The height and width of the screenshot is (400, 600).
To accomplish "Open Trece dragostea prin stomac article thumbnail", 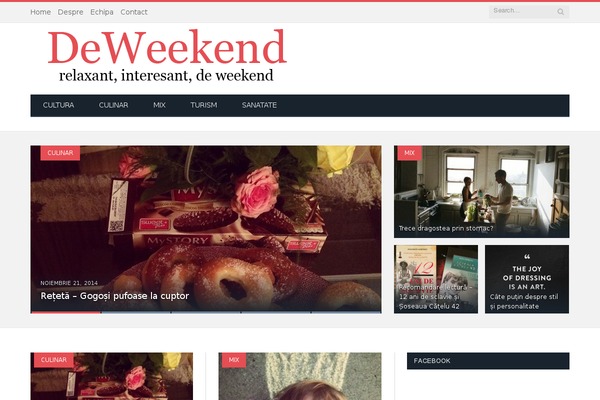I will click(x=481, y=191).
